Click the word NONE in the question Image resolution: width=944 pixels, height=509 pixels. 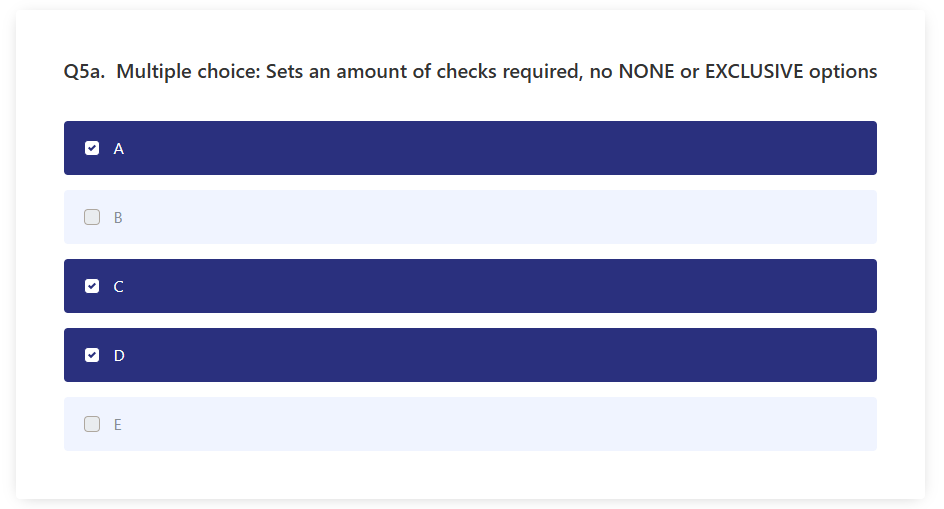[647, 72]
